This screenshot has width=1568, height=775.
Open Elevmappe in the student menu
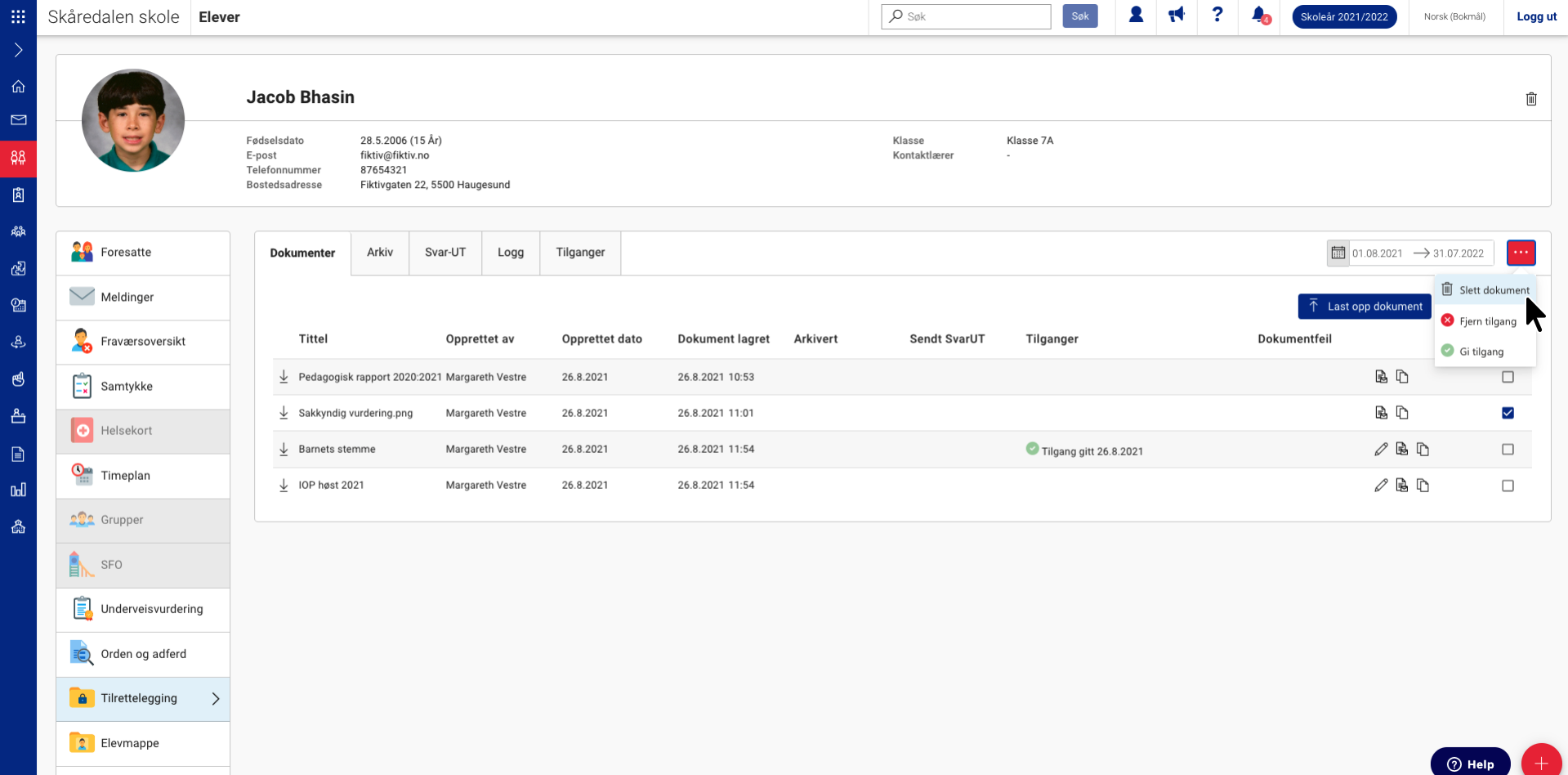pos(143,743)
